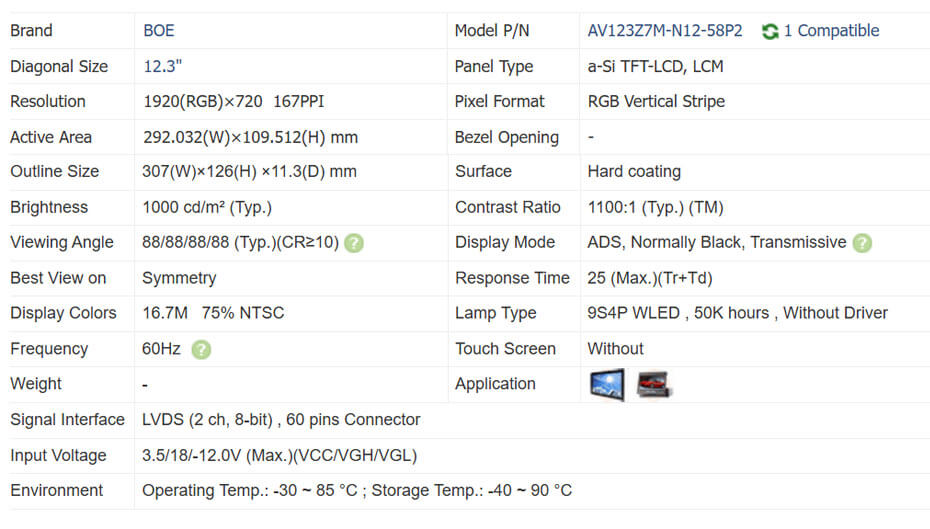
Task: Click the Input Voltage value text
Action: (279, 456)
